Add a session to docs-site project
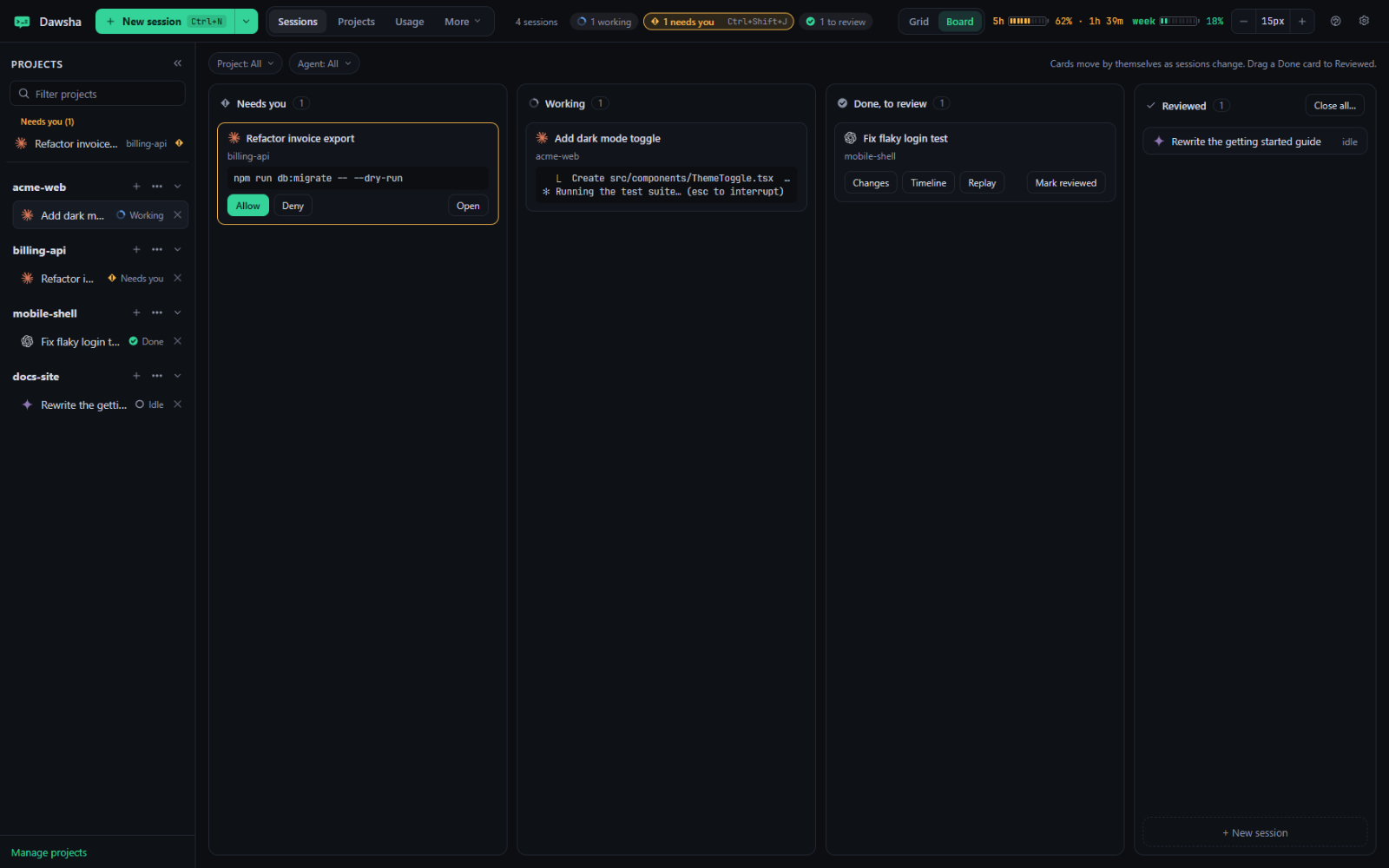This screenshot has height=868, width=1389. (136, 376)
